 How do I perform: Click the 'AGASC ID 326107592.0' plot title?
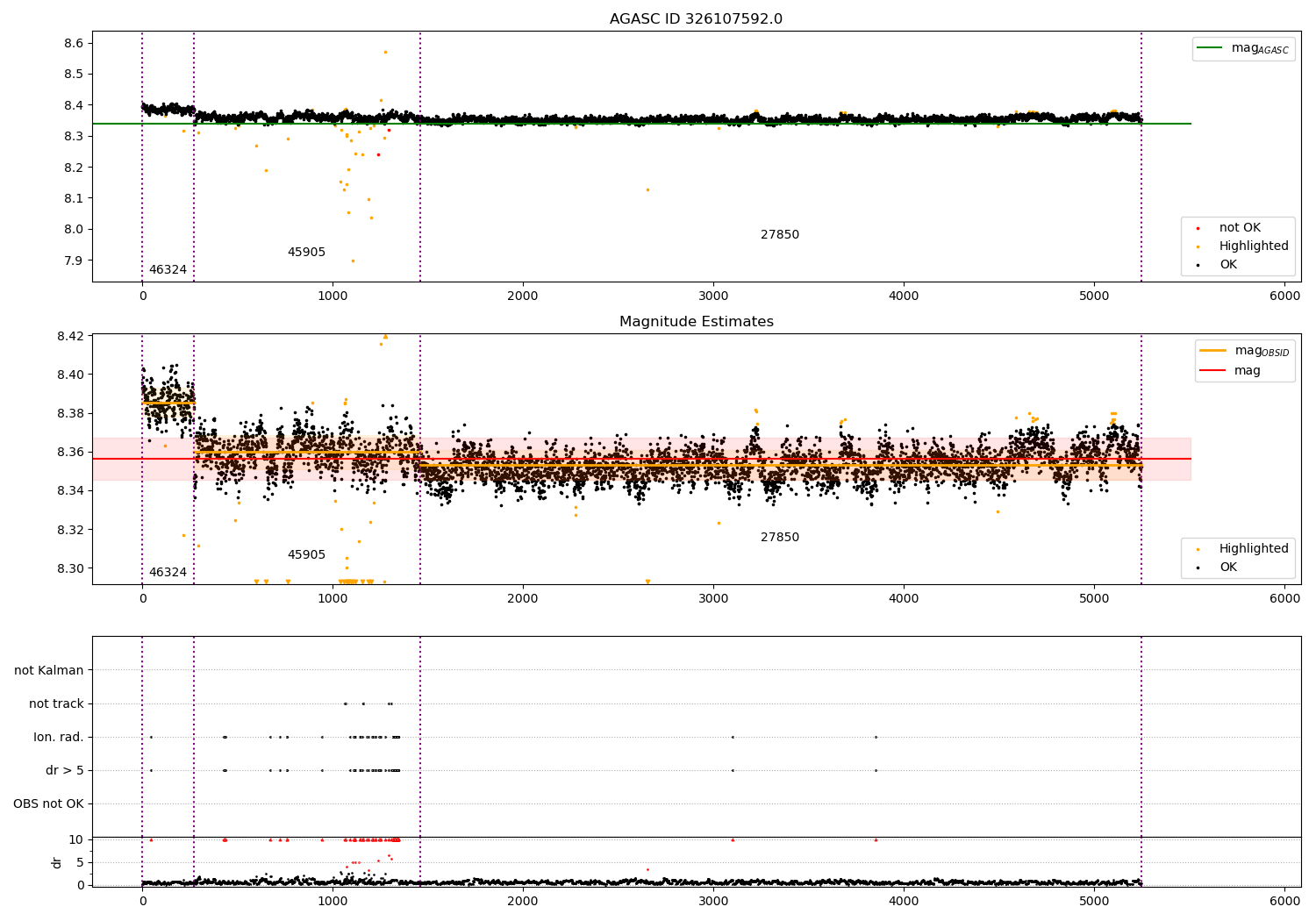(x=696, y=19)
